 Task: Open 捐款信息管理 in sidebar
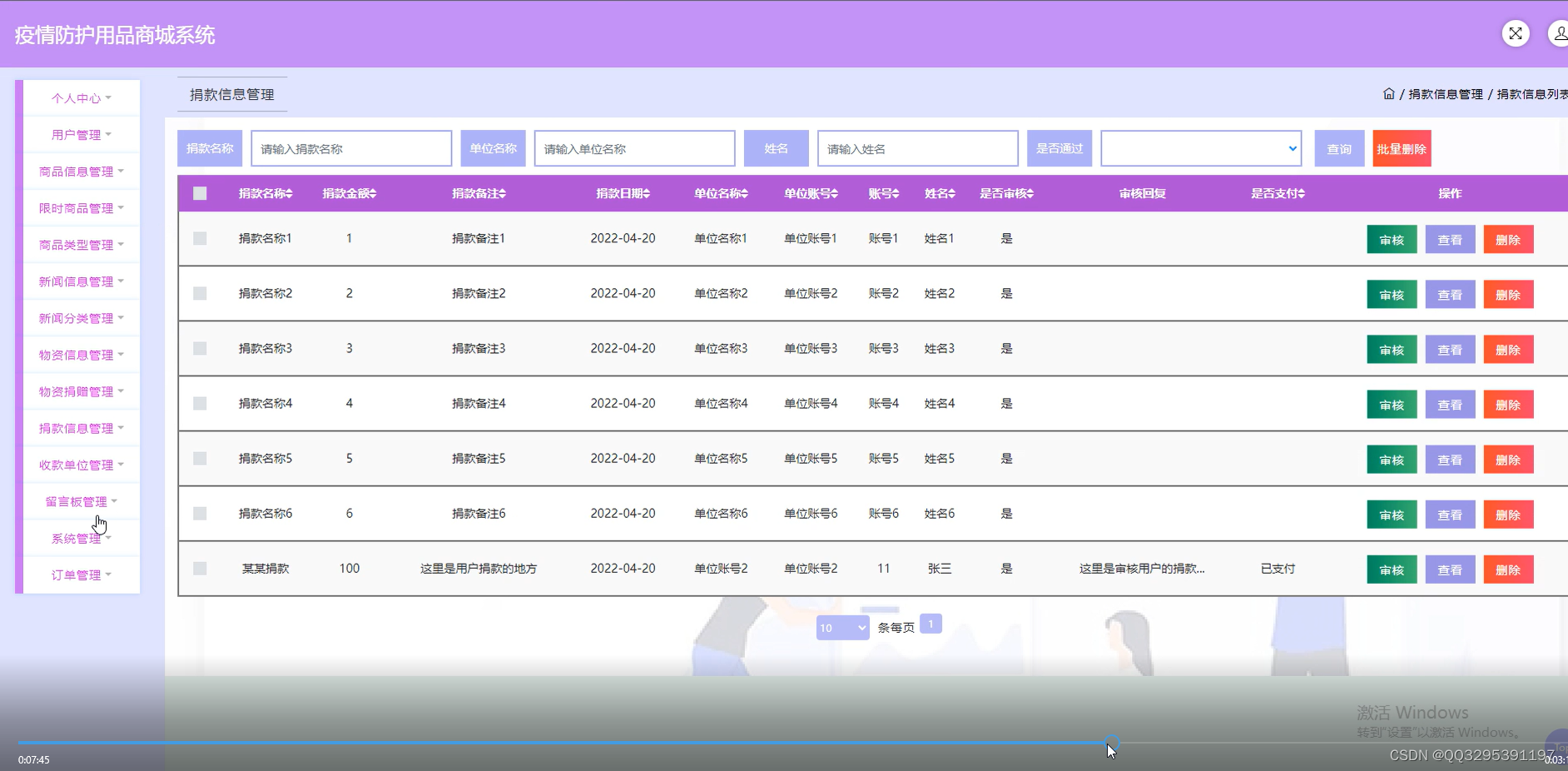[82, 428]
